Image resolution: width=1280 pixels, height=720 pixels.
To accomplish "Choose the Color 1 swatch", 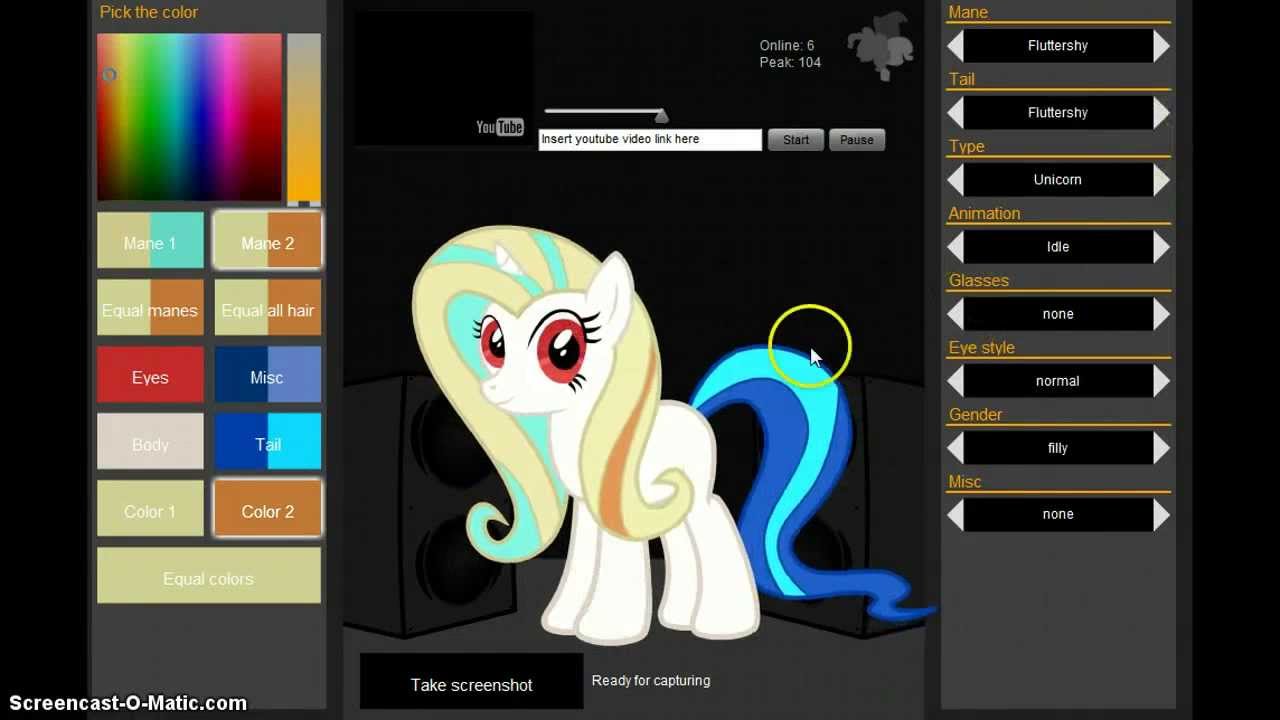I will [150, 509].
